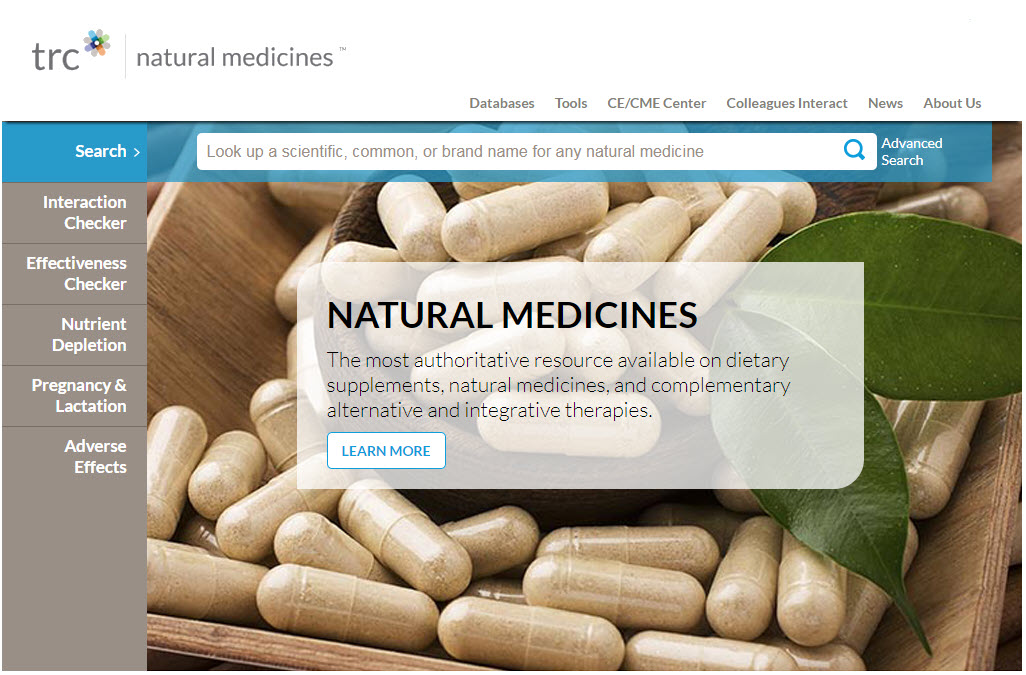Open the CE/CME Center menu
The width and height of the screenshot is (1026, 675).
click(656, 103)
